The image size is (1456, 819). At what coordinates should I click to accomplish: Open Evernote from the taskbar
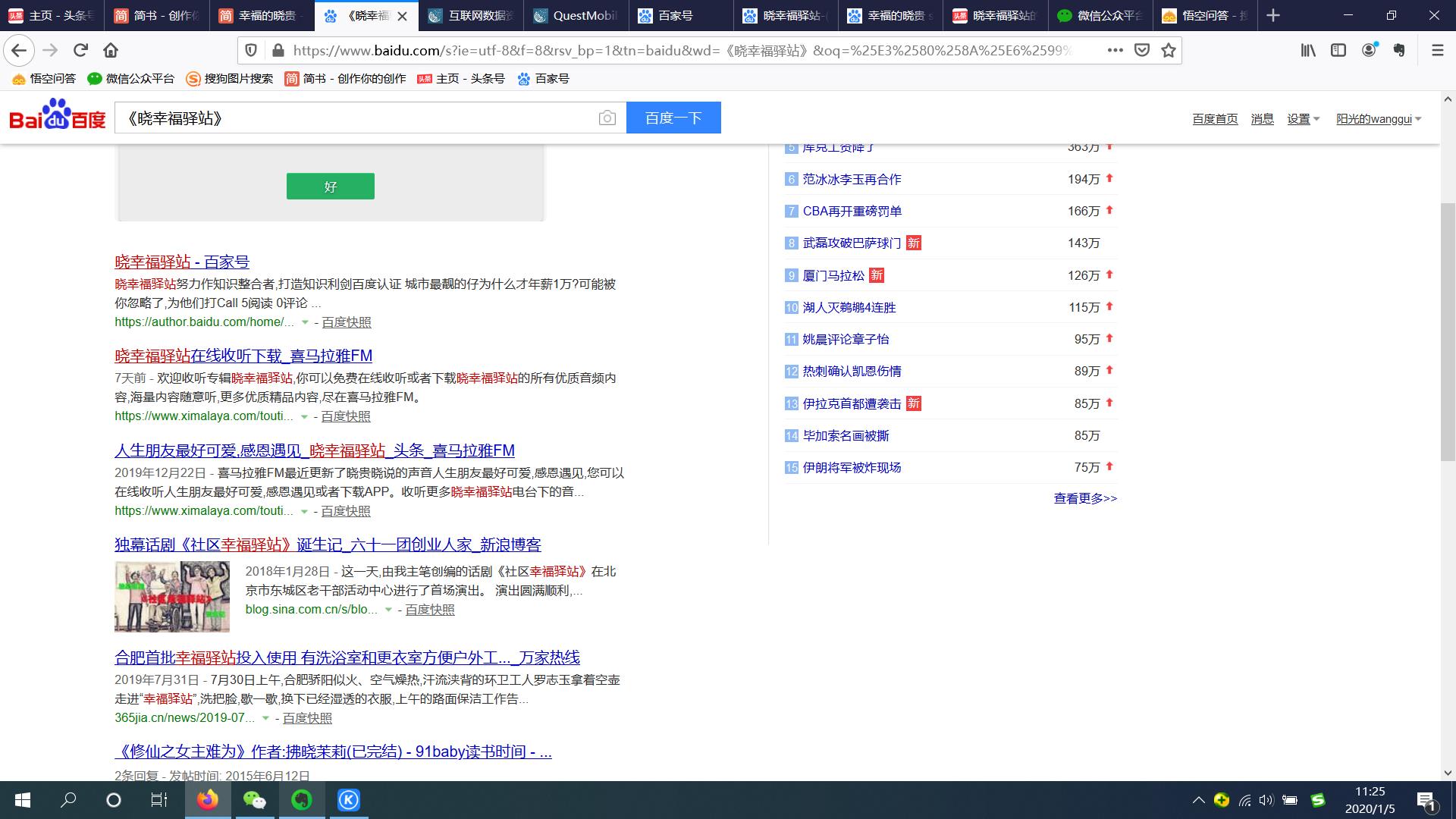[x=302, y=800]
